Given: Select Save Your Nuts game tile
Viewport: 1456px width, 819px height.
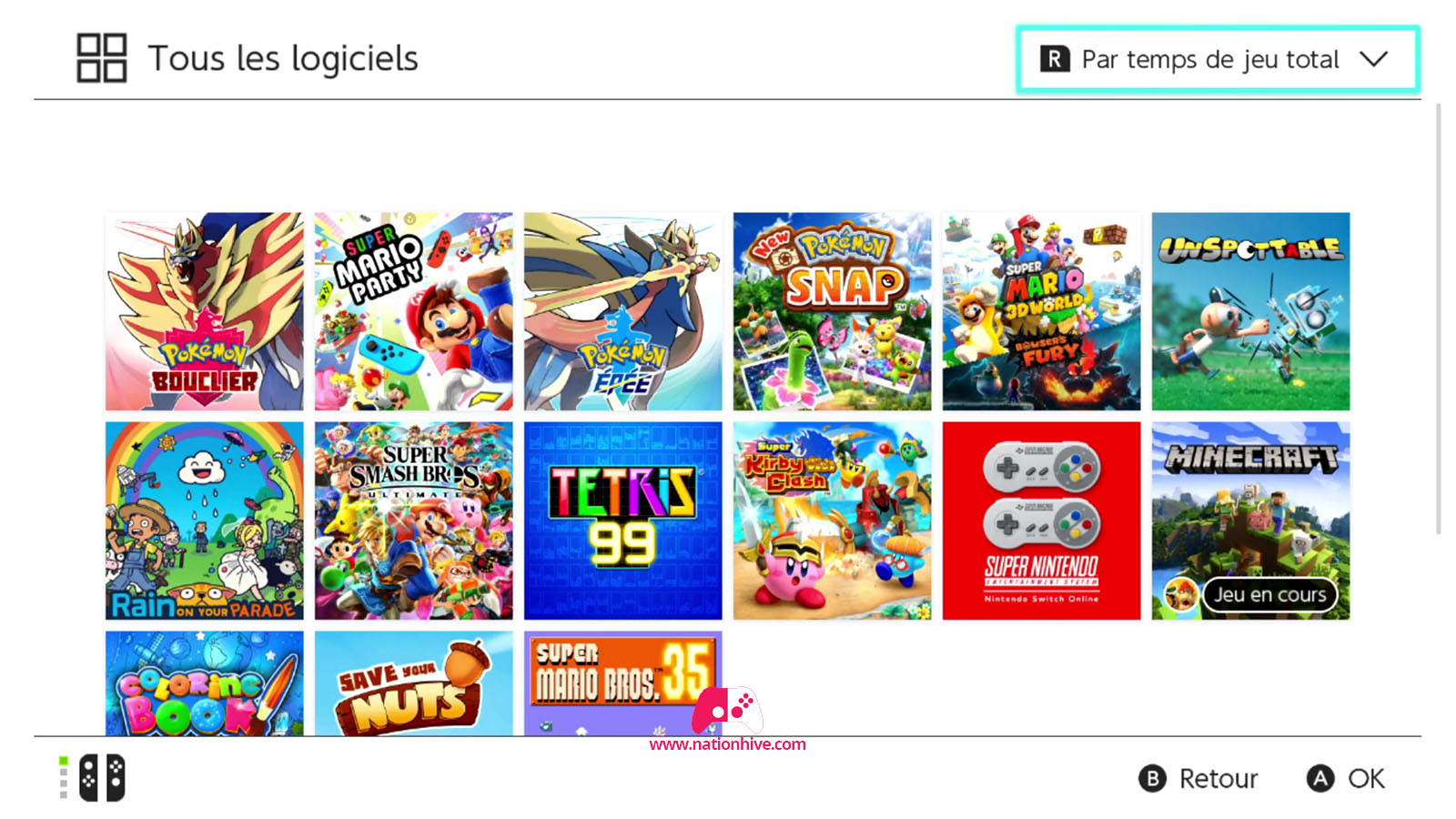Looking at the screenshot, I should 414,683.
